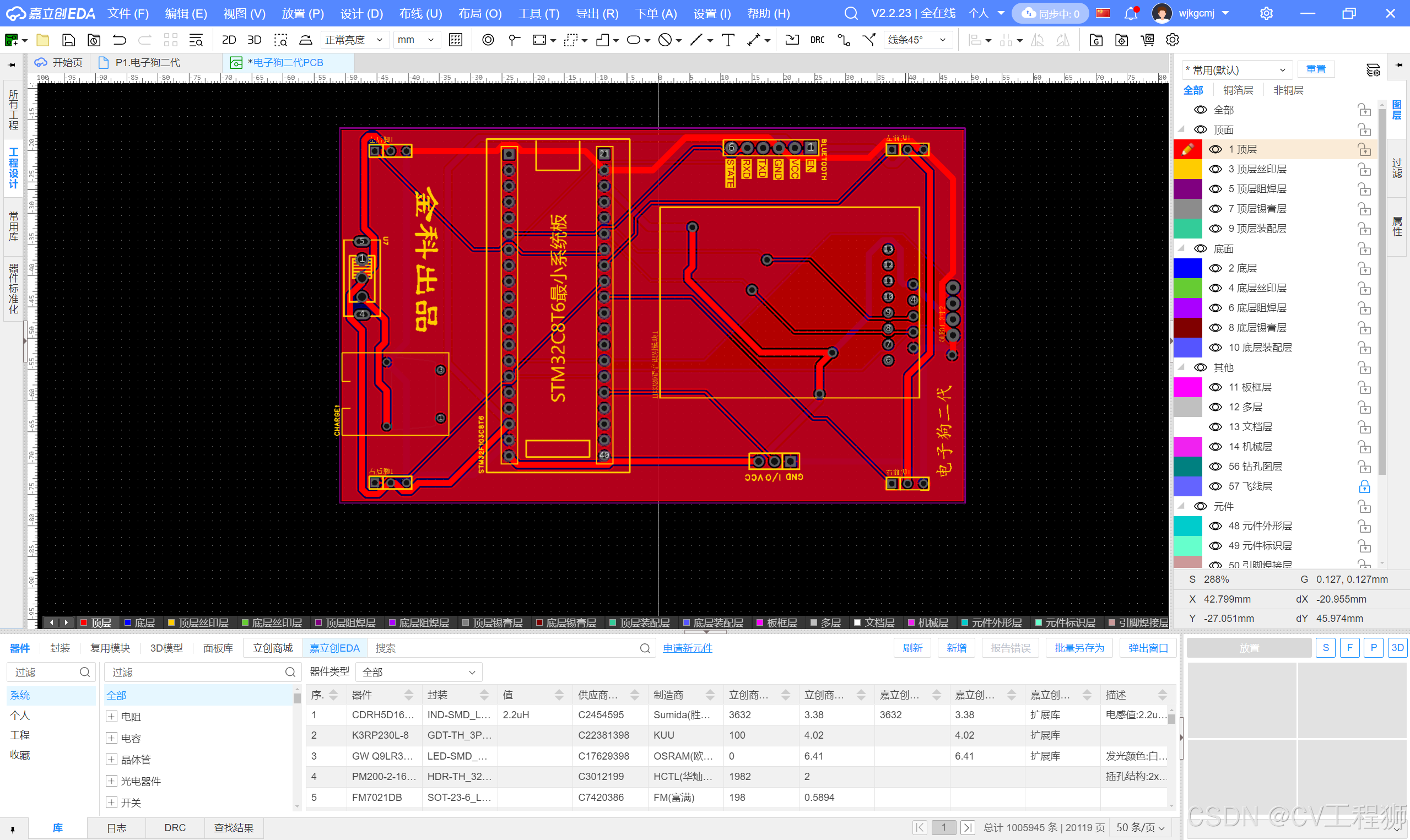
Task: Go to the last results page
Action: tap(968, 827)
